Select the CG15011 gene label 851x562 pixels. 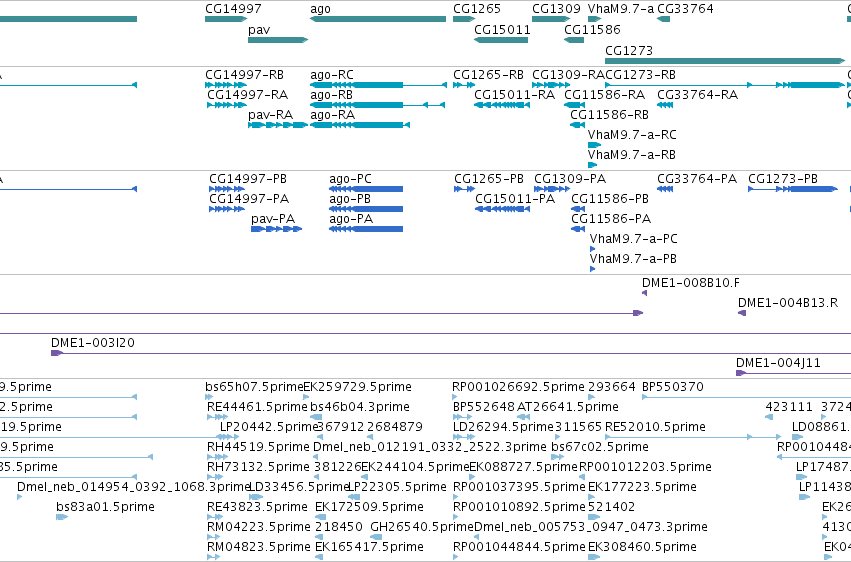click(x=502, y=29)
